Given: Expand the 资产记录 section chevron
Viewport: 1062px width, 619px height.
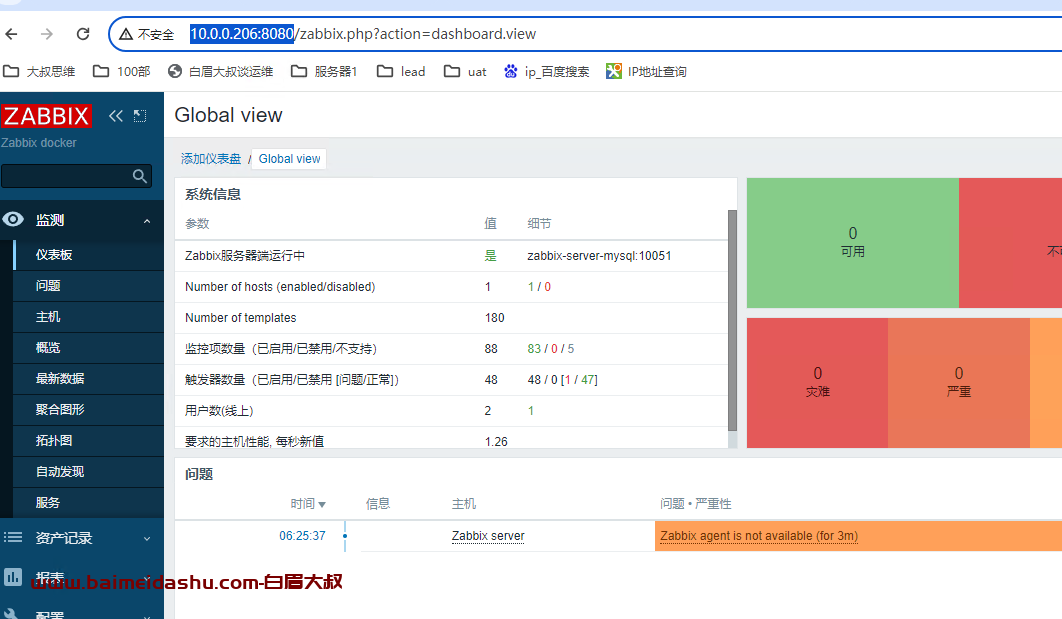Looking at the screenshot, I should point(147,539).
